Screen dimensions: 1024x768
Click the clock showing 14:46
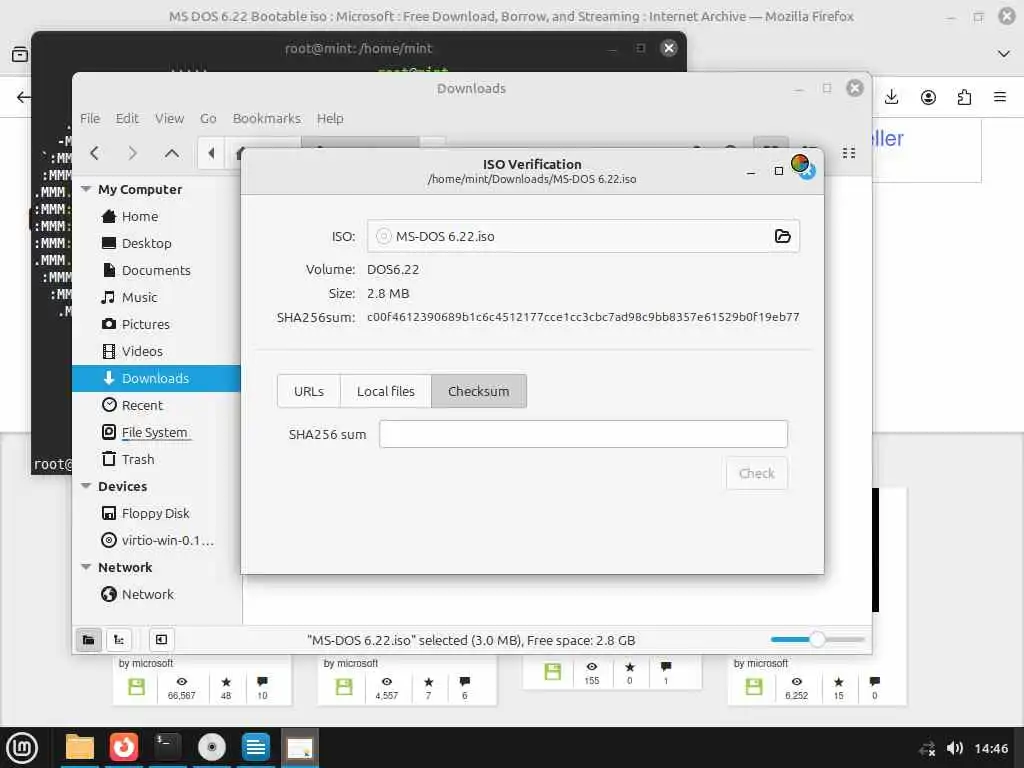click(991, 748)
